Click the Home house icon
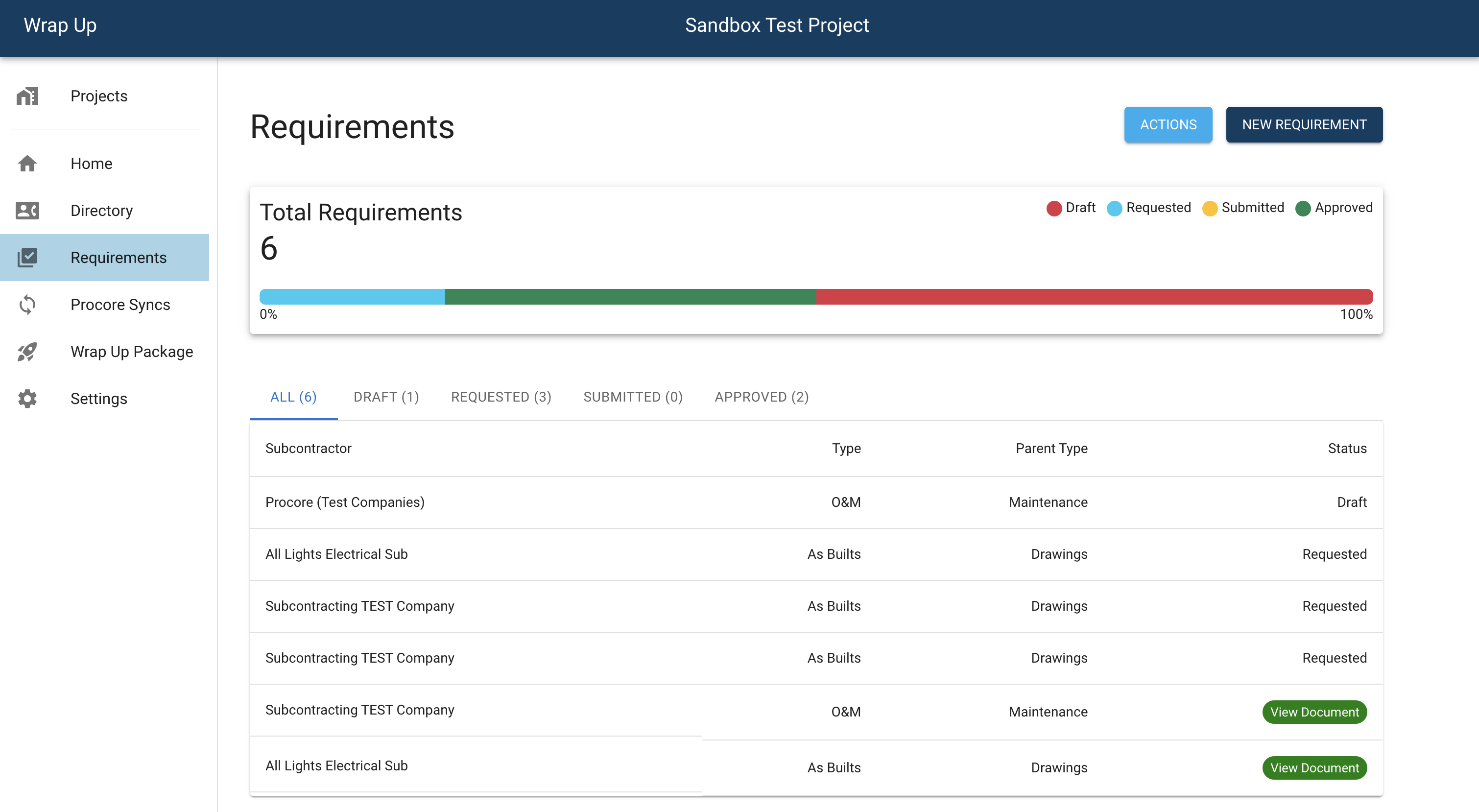The height and width of the screenshot is (812, 1479). [x=27, y=164]
